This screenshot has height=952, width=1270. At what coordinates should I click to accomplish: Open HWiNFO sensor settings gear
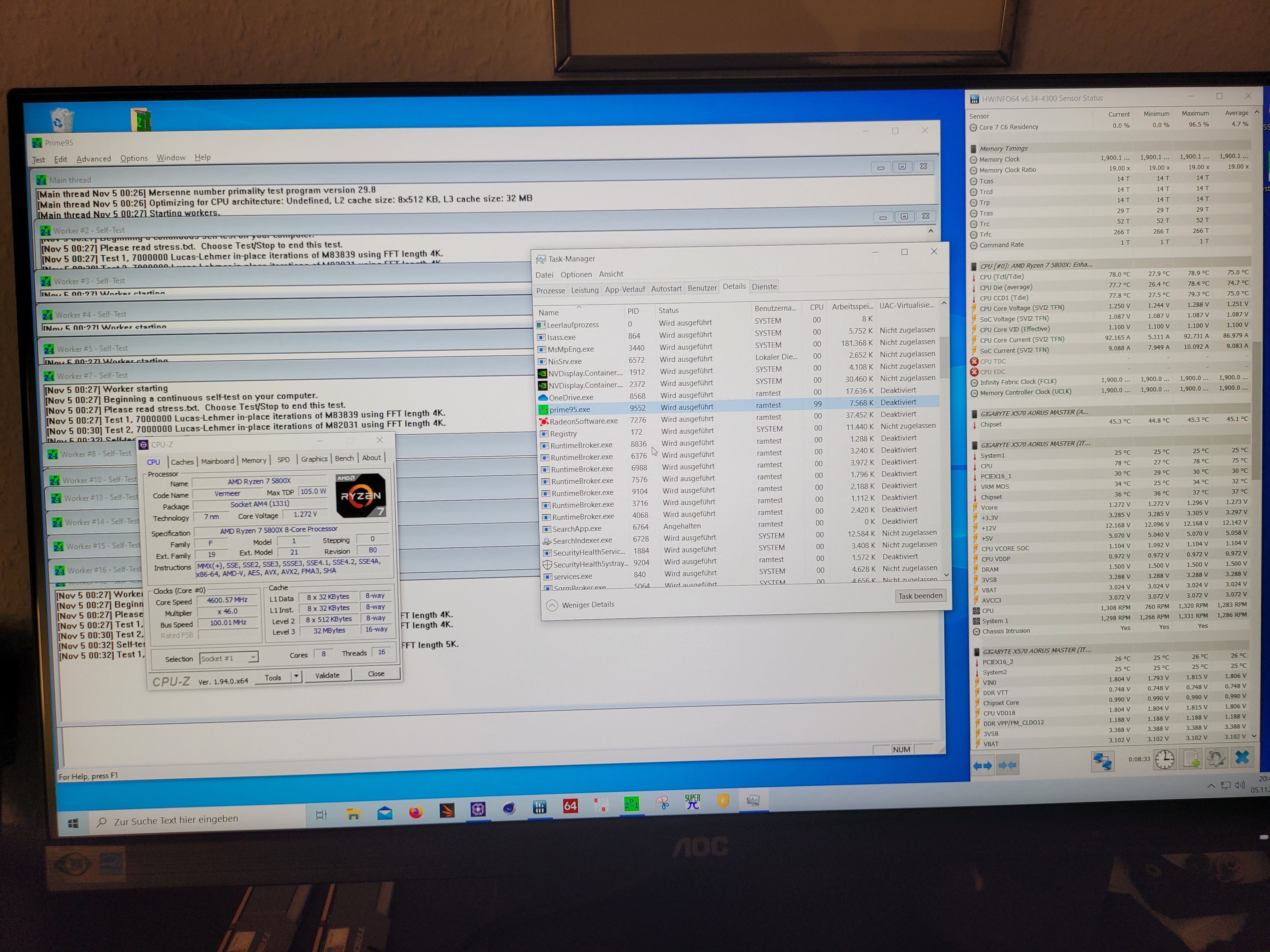tap(1216, 759)
